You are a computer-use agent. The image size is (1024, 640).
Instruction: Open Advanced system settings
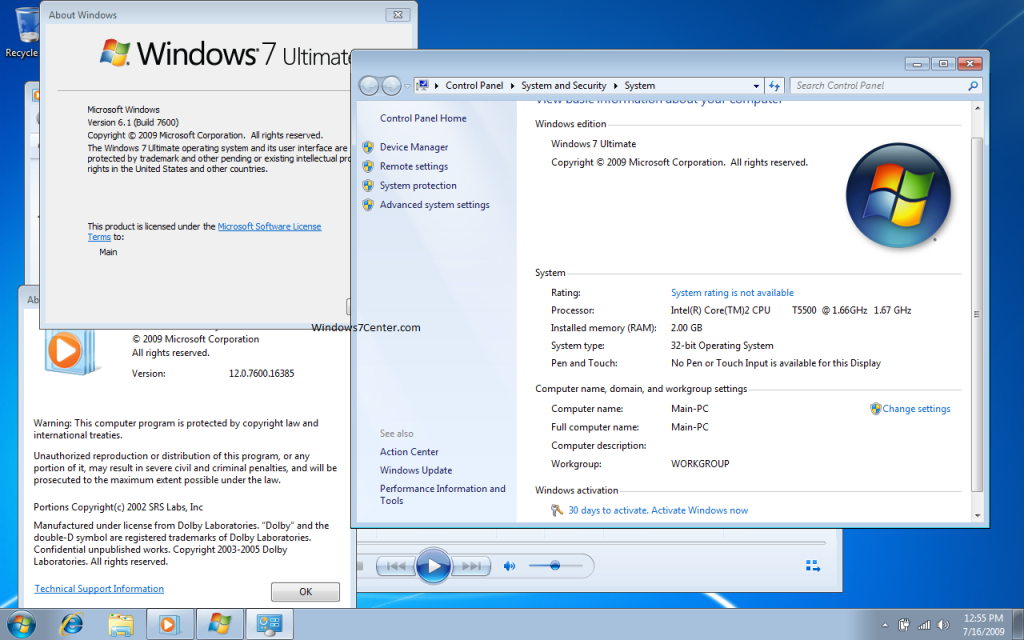434,205
